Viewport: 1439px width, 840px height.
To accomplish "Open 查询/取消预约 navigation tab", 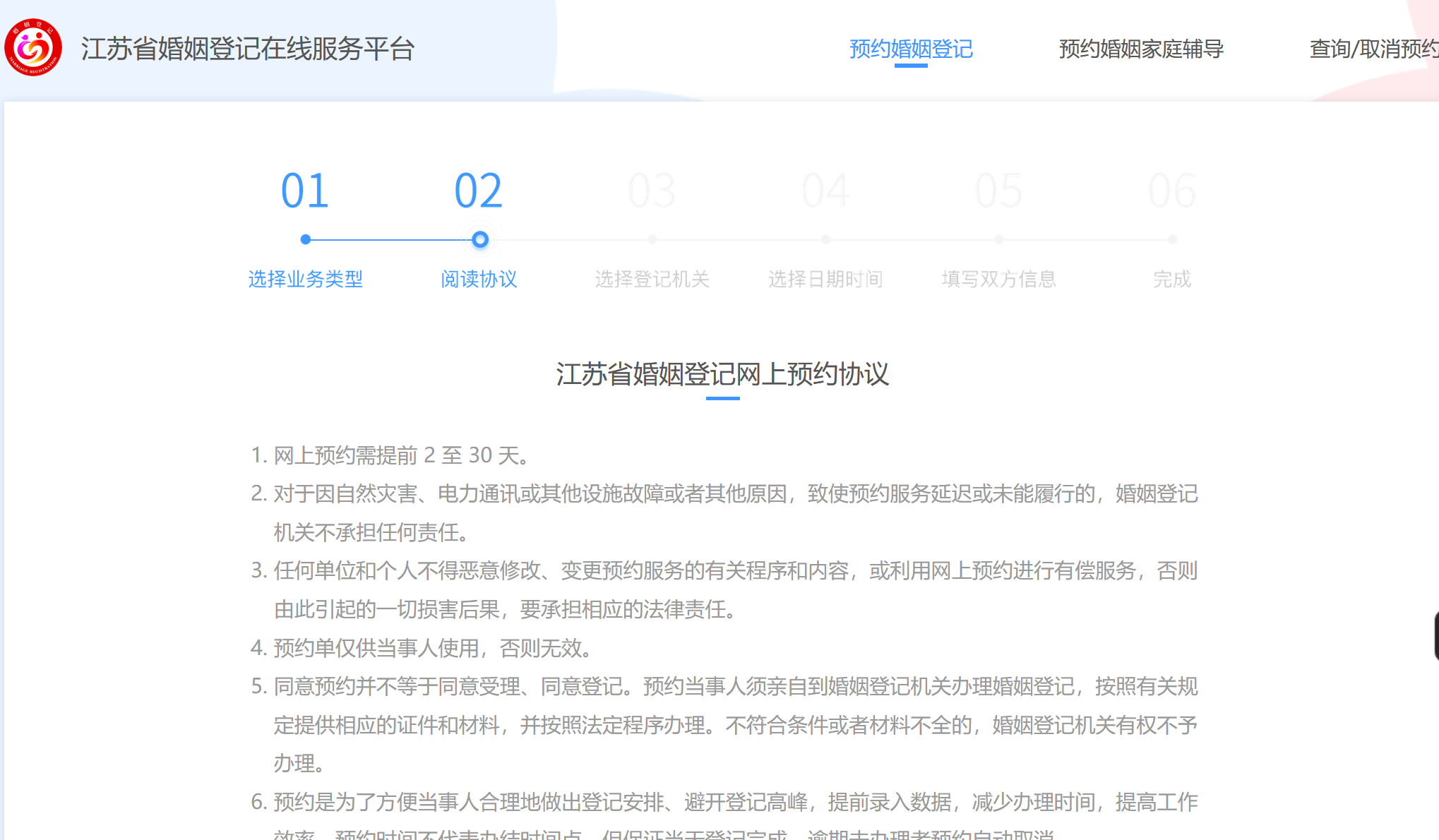I will tap(1373, 49).
